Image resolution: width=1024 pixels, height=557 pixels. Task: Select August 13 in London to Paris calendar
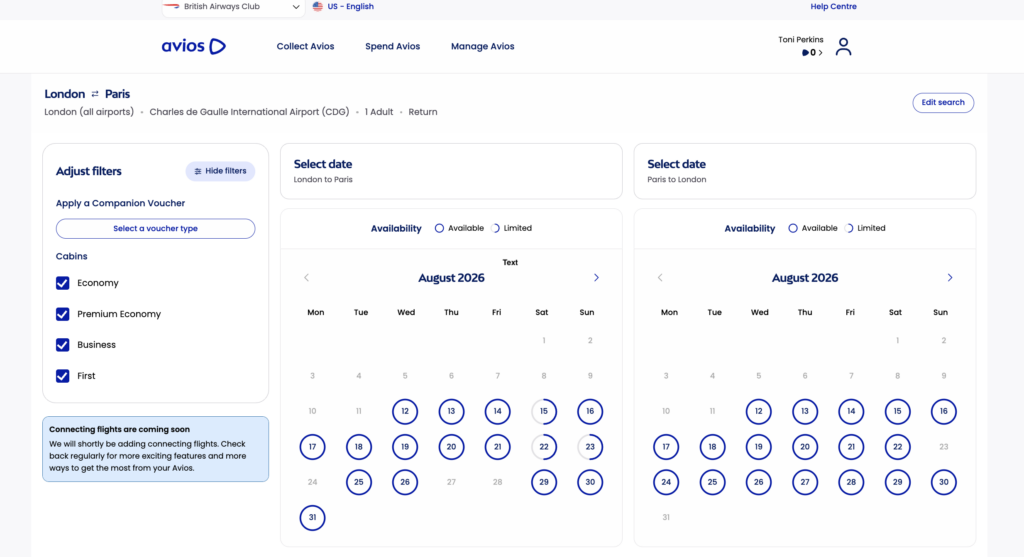pyautogui.click(x=451, y=411)
